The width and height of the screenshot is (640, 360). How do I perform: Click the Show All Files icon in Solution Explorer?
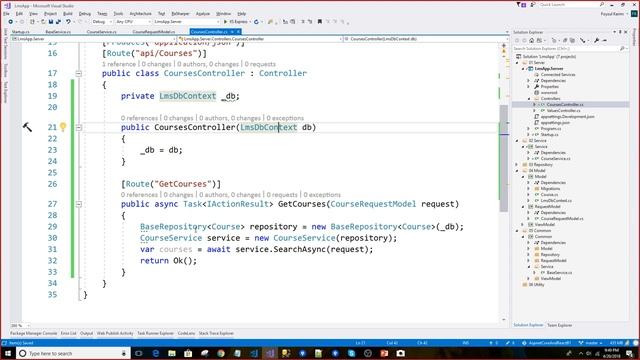click(x=572, y=40)
